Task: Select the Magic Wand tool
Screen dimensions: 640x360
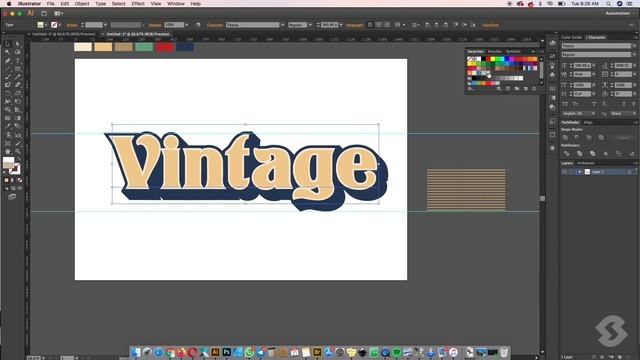Action: click(8, 52)
